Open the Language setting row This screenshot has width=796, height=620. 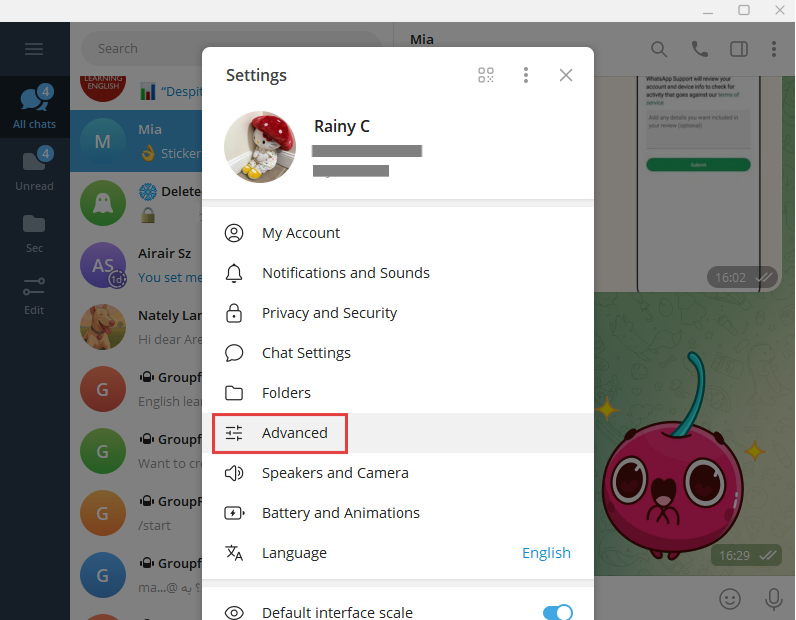click(x=398, y=553)
